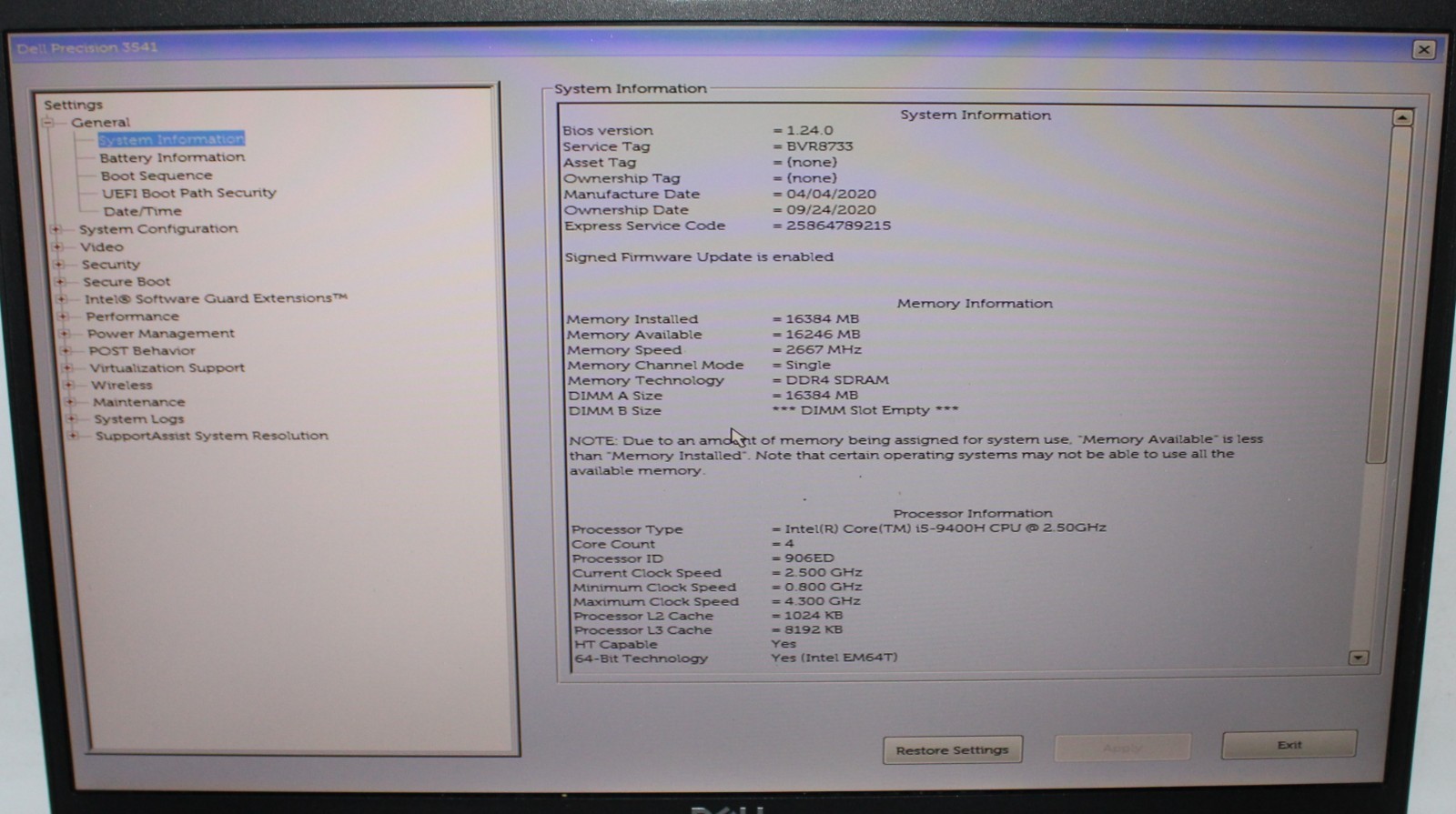
Task: Click Maximum Clock Speed 4.300 GHz
Action: tap(822, 601)
